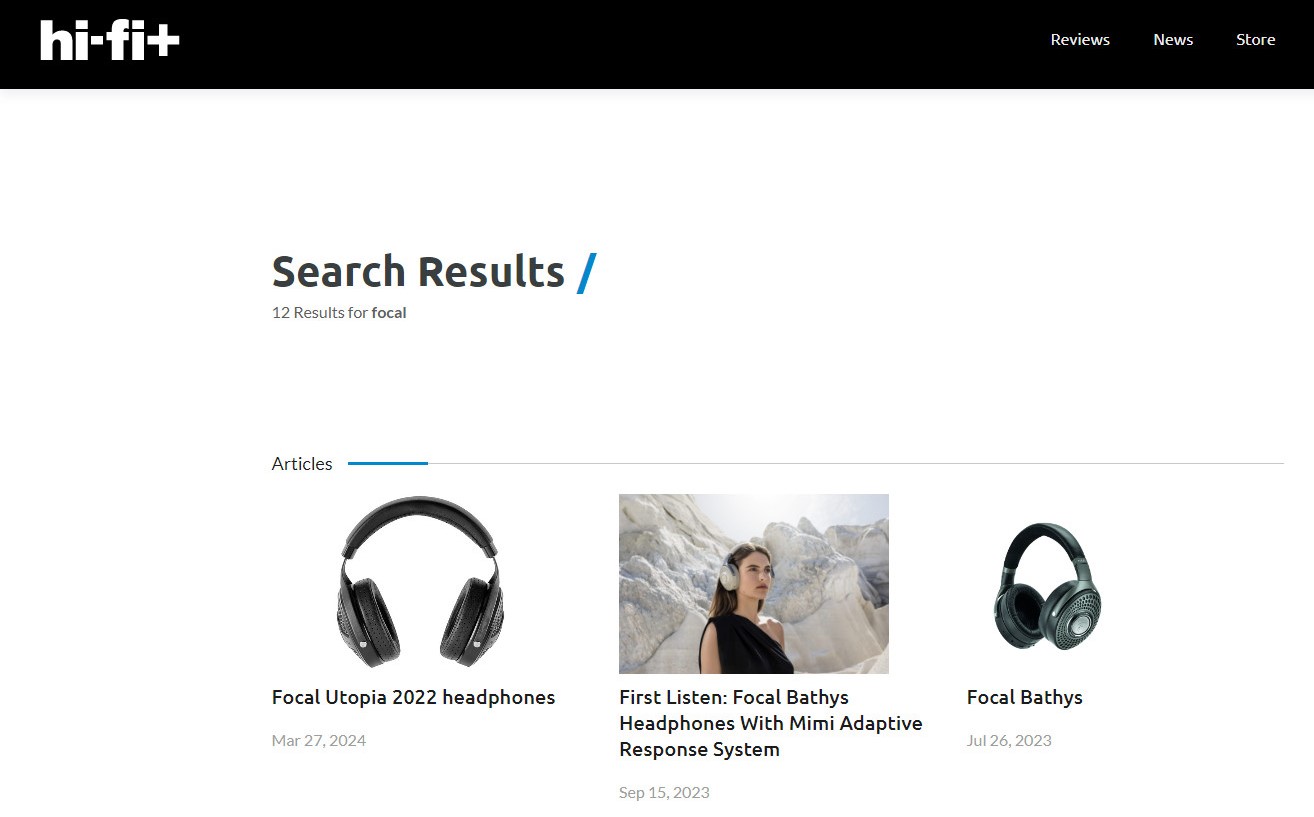1314x817 pixels.
Task: Open the dark green Focal Bathys headphone image
Action: pos(1047,586)
